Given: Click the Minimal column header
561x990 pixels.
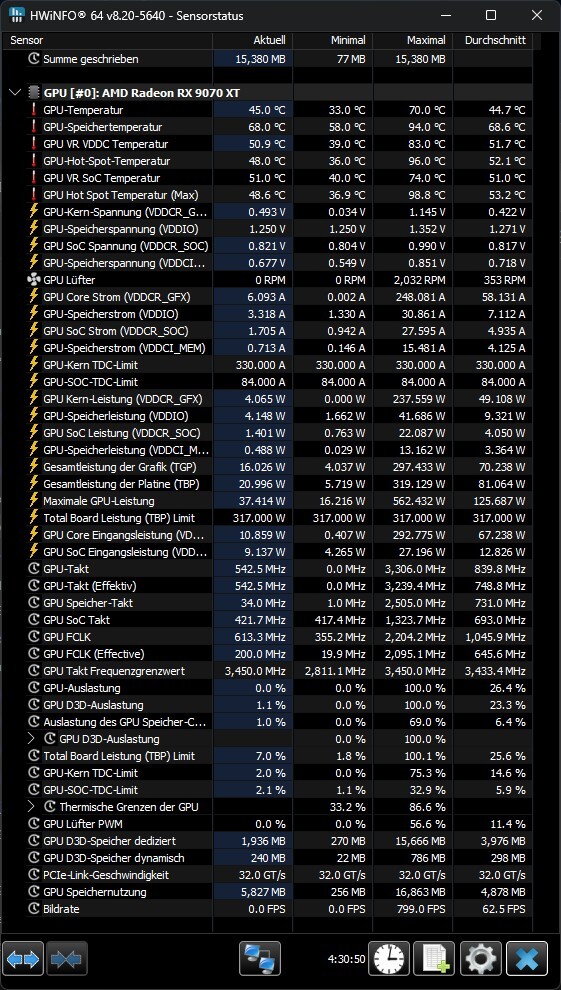Looking at the screenshot, I should (x=333, y=40).
